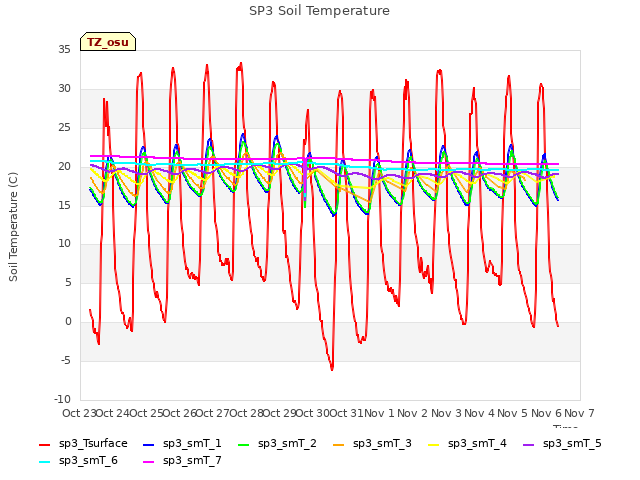Click yellow sp3_smT_4 legend swatch
Image resolution: width=640 pixels, height=480 pixels.
click(x=433, y=444)
